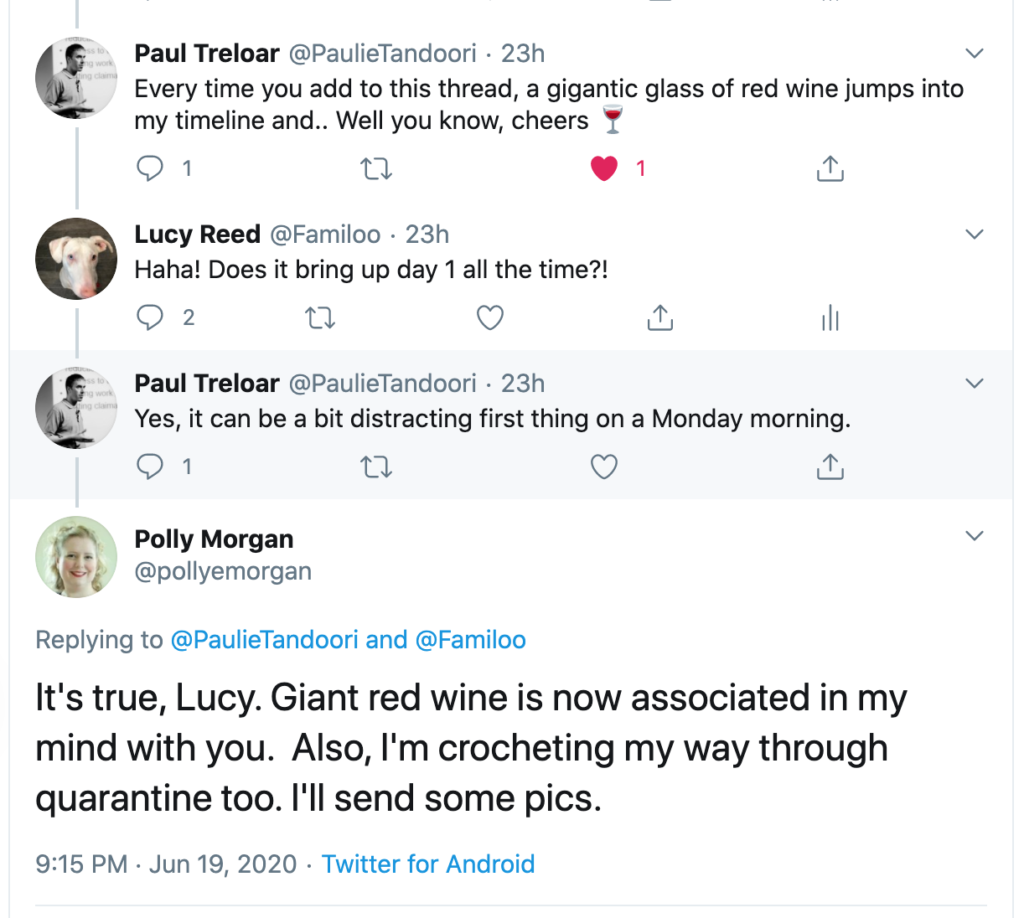
Task: Like Lucy Reed's tweet
Action: 489,318
